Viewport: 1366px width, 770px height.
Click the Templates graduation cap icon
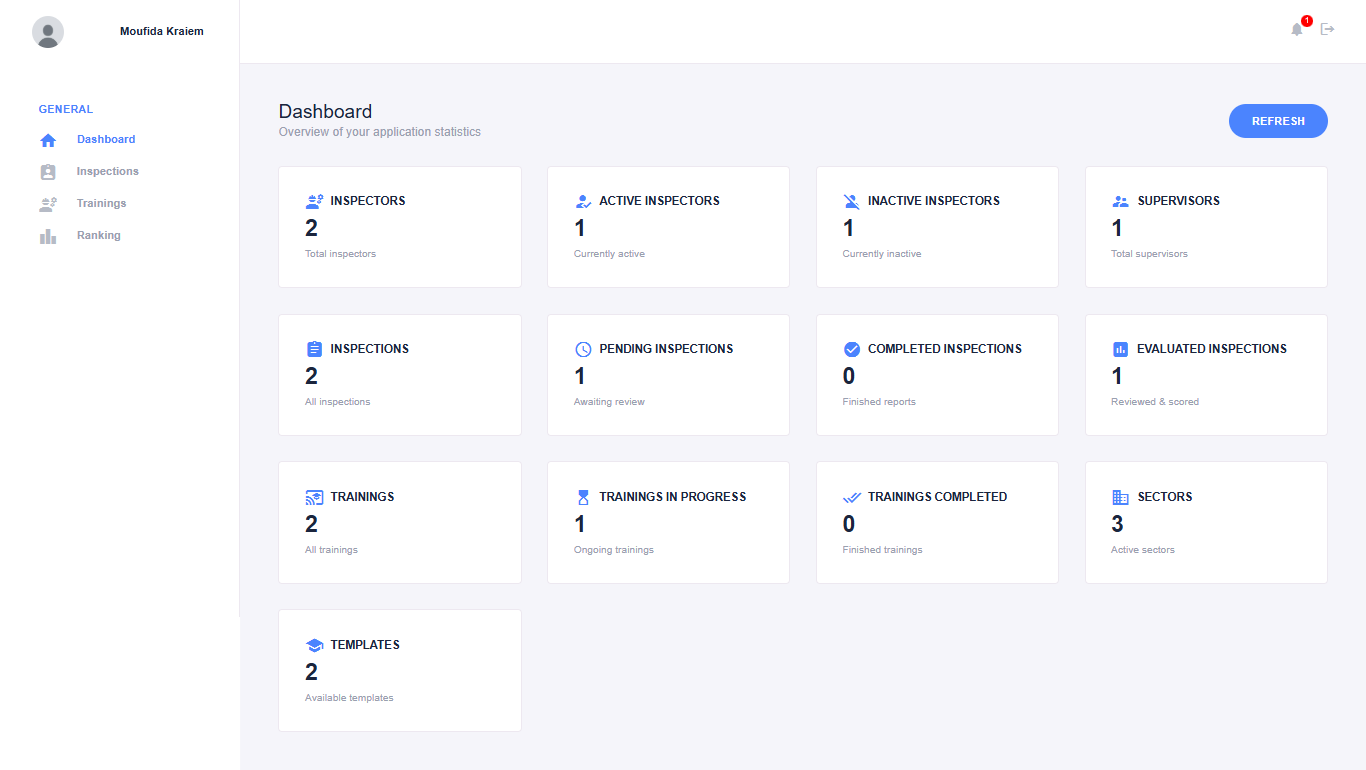coord(315,644)
